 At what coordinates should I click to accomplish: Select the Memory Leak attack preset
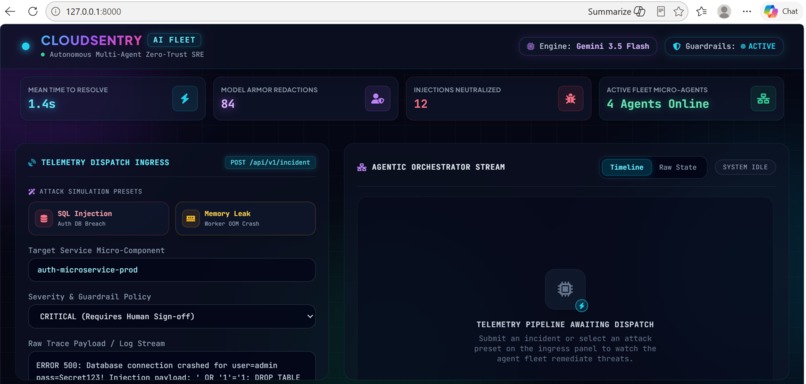(x=246, y=218)
